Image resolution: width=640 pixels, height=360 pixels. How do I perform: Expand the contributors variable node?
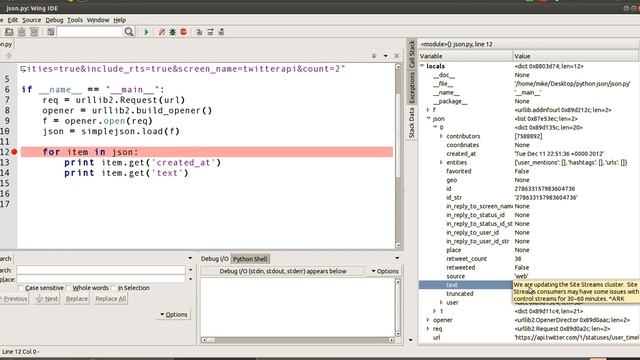(x=441, y=136)
